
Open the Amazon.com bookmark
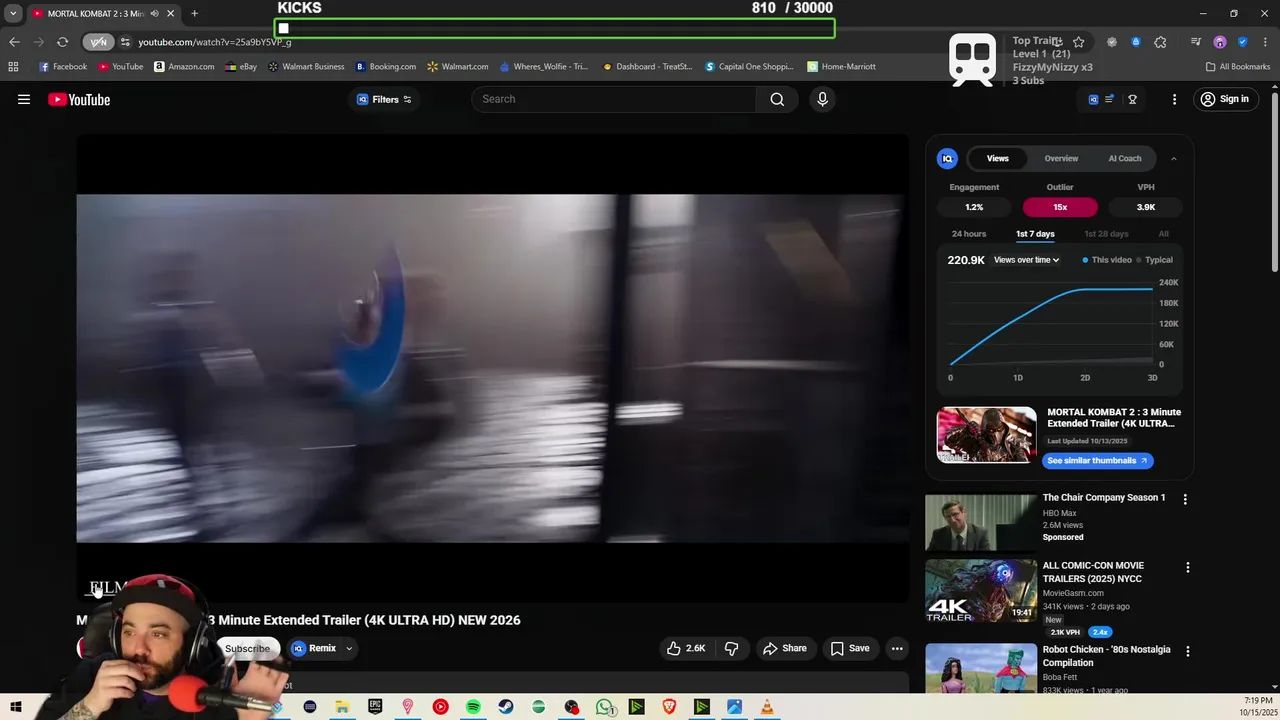(184, 67)
